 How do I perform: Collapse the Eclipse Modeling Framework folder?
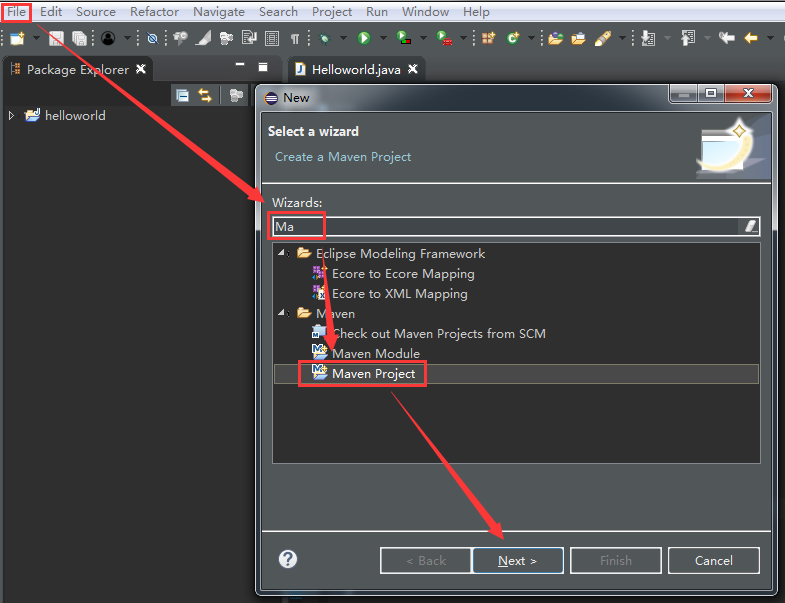(283, 253)
